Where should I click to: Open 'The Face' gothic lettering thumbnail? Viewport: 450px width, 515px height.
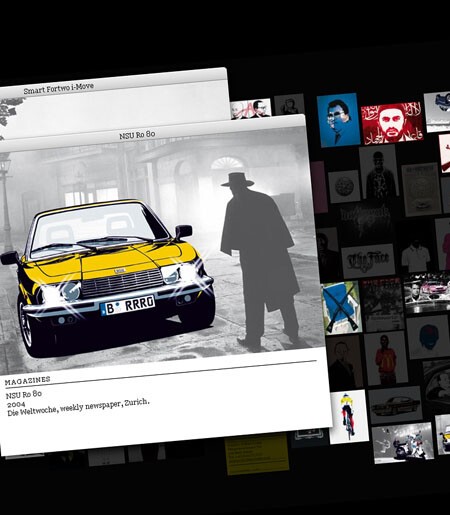368,261
